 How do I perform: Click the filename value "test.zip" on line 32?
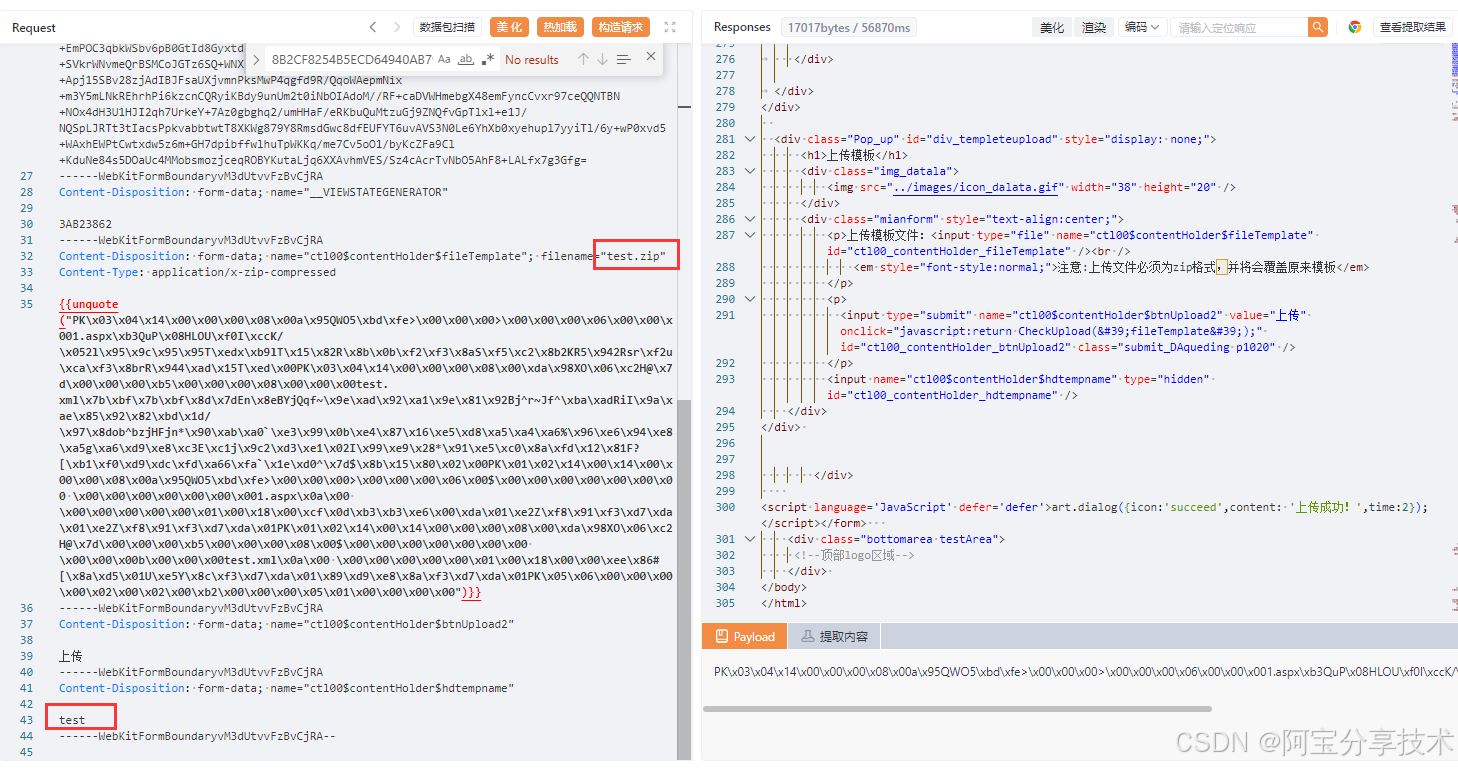(x=634, y=256)
